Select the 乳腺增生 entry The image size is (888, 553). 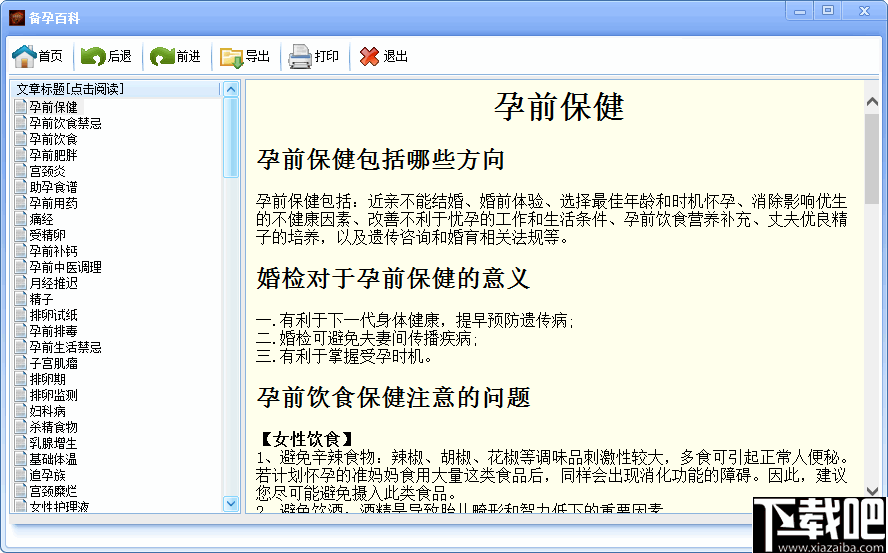(53, 443)
